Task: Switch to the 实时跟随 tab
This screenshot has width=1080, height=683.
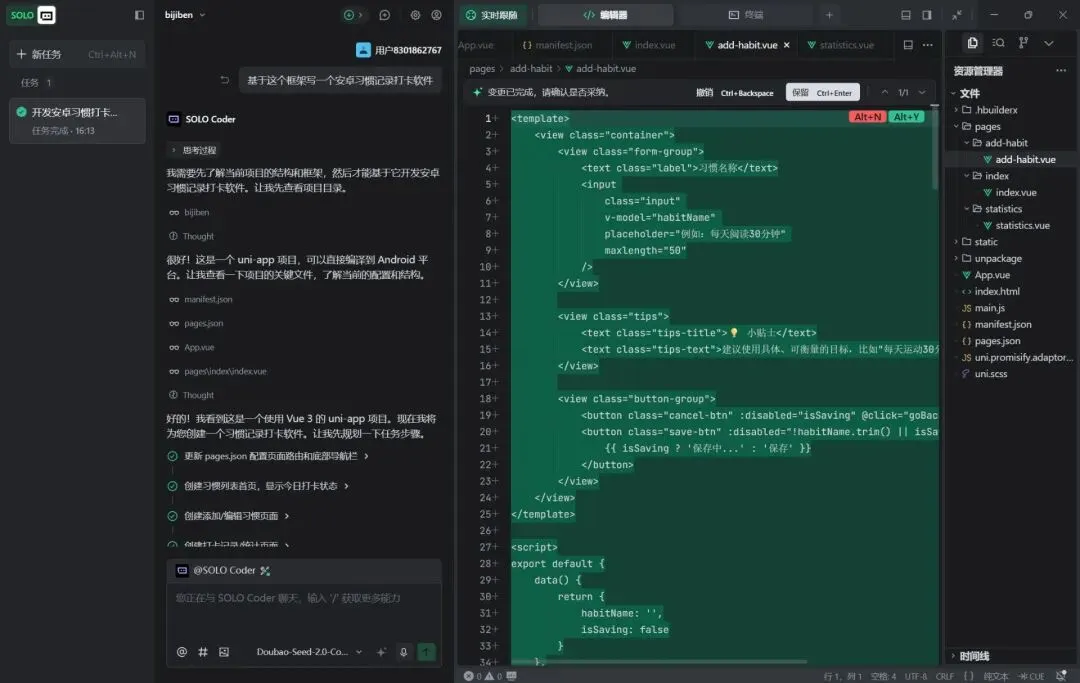Action: pyautogui.click(x=492, y=15)
